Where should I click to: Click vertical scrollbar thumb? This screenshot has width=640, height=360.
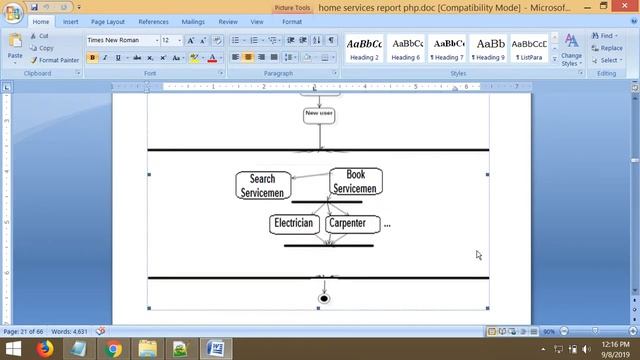(635, 160)
